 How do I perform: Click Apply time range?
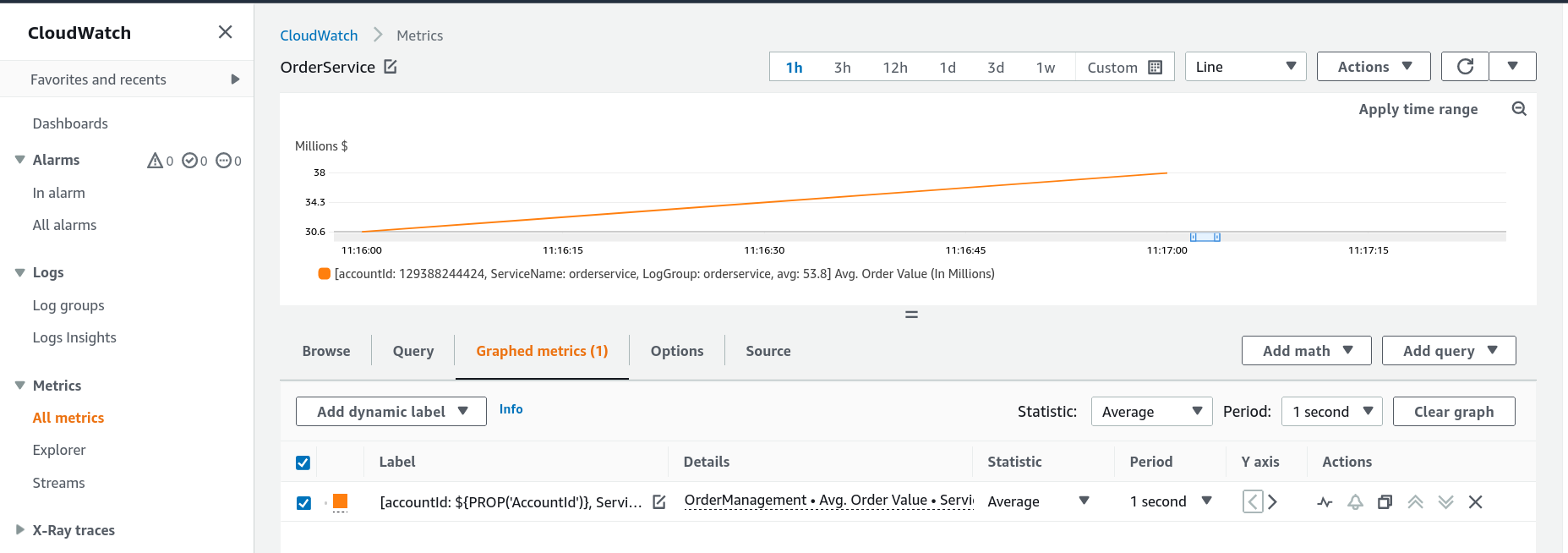pos(1418,109)
